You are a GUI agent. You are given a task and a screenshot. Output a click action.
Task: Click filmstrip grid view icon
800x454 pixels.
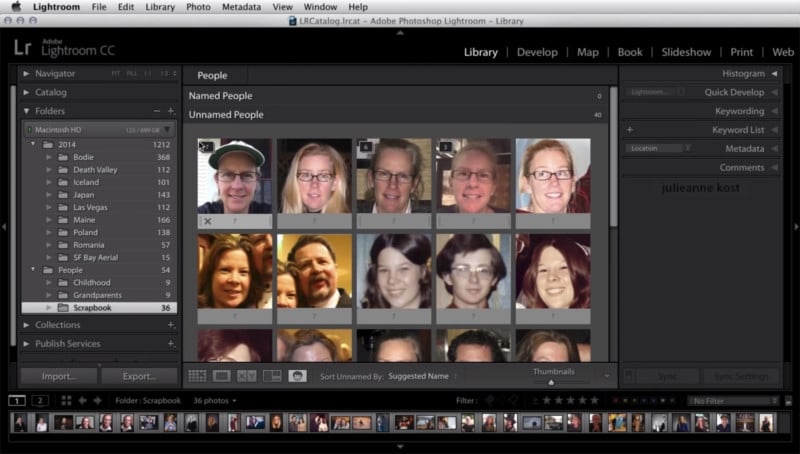pyautogui.click(x=66, y=400)
